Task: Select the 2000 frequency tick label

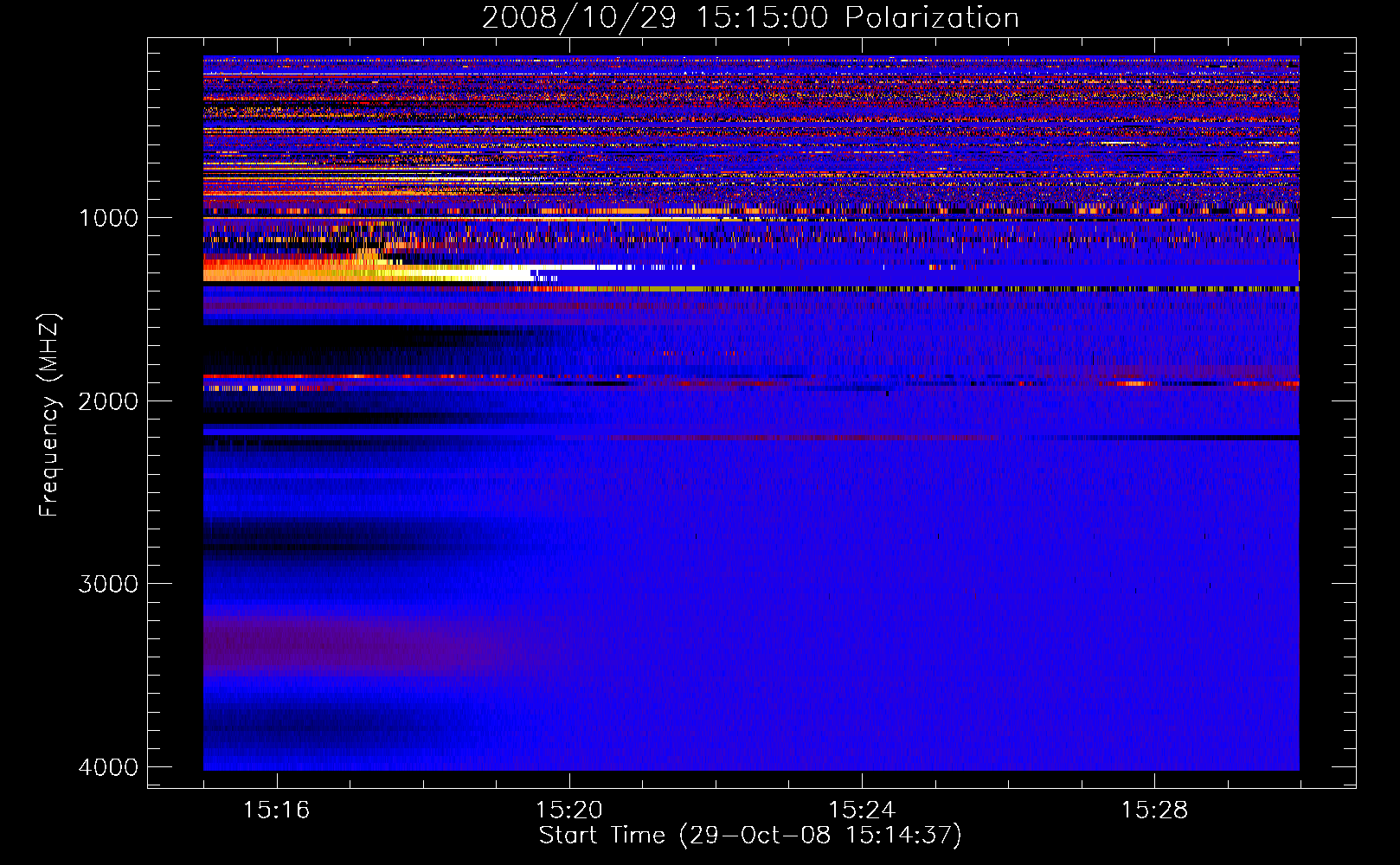Action: click(108, 401)
